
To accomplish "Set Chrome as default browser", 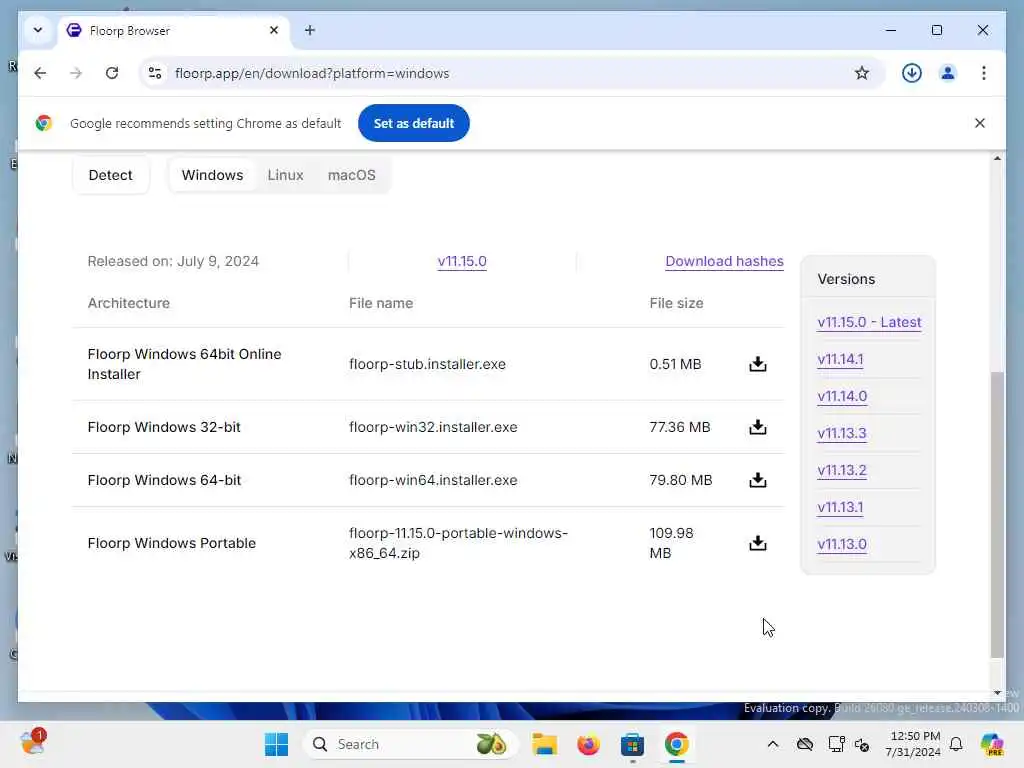I will (413, 123).
